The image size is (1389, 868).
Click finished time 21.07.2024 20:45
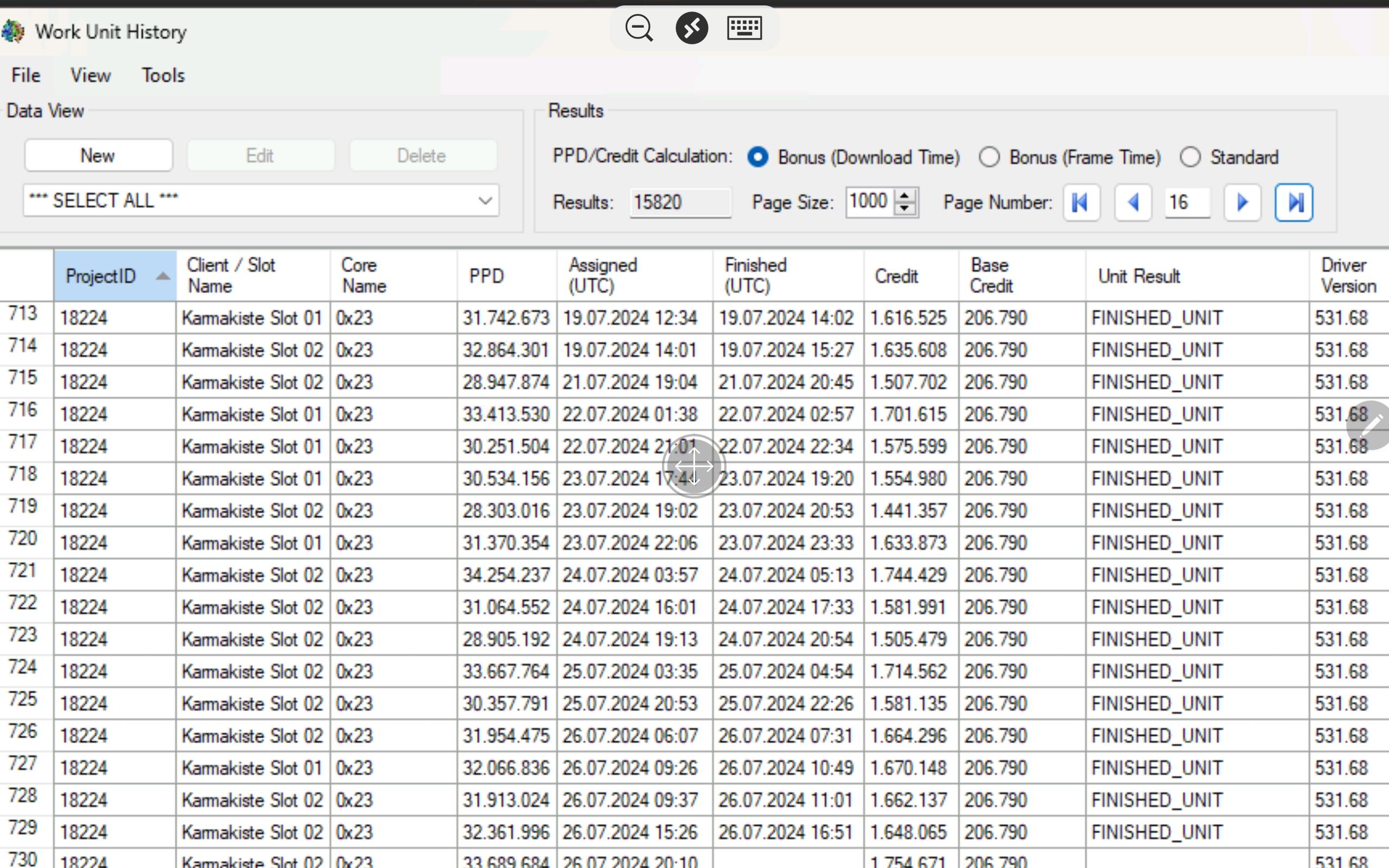tap(786, 382)
